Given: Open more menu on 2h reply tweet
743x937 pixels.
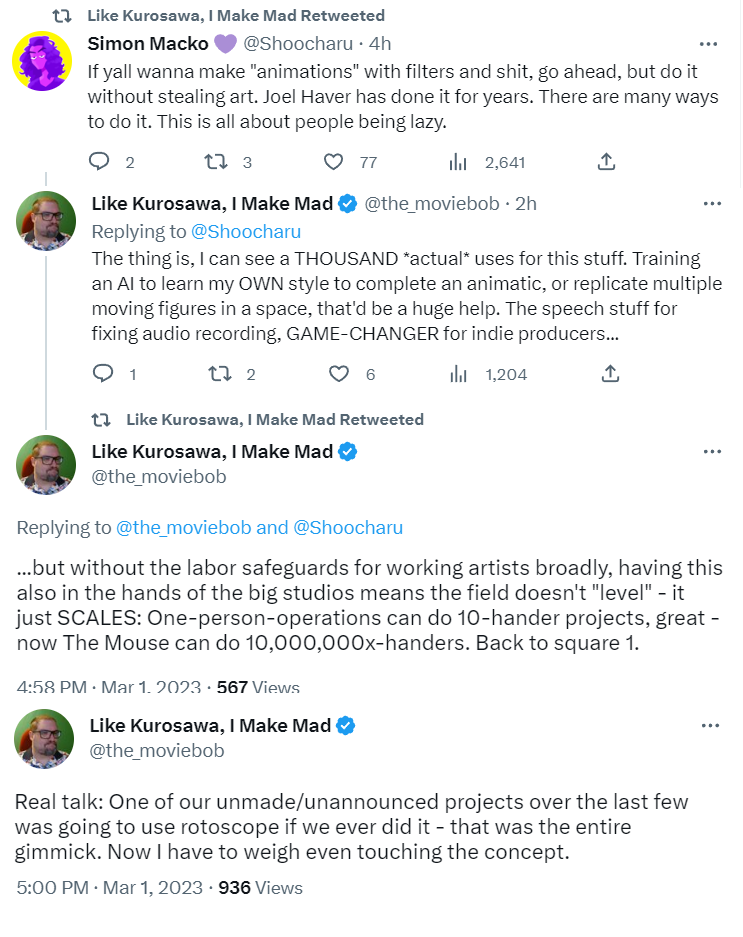Looking at the screenshot, I should (713, 204).
